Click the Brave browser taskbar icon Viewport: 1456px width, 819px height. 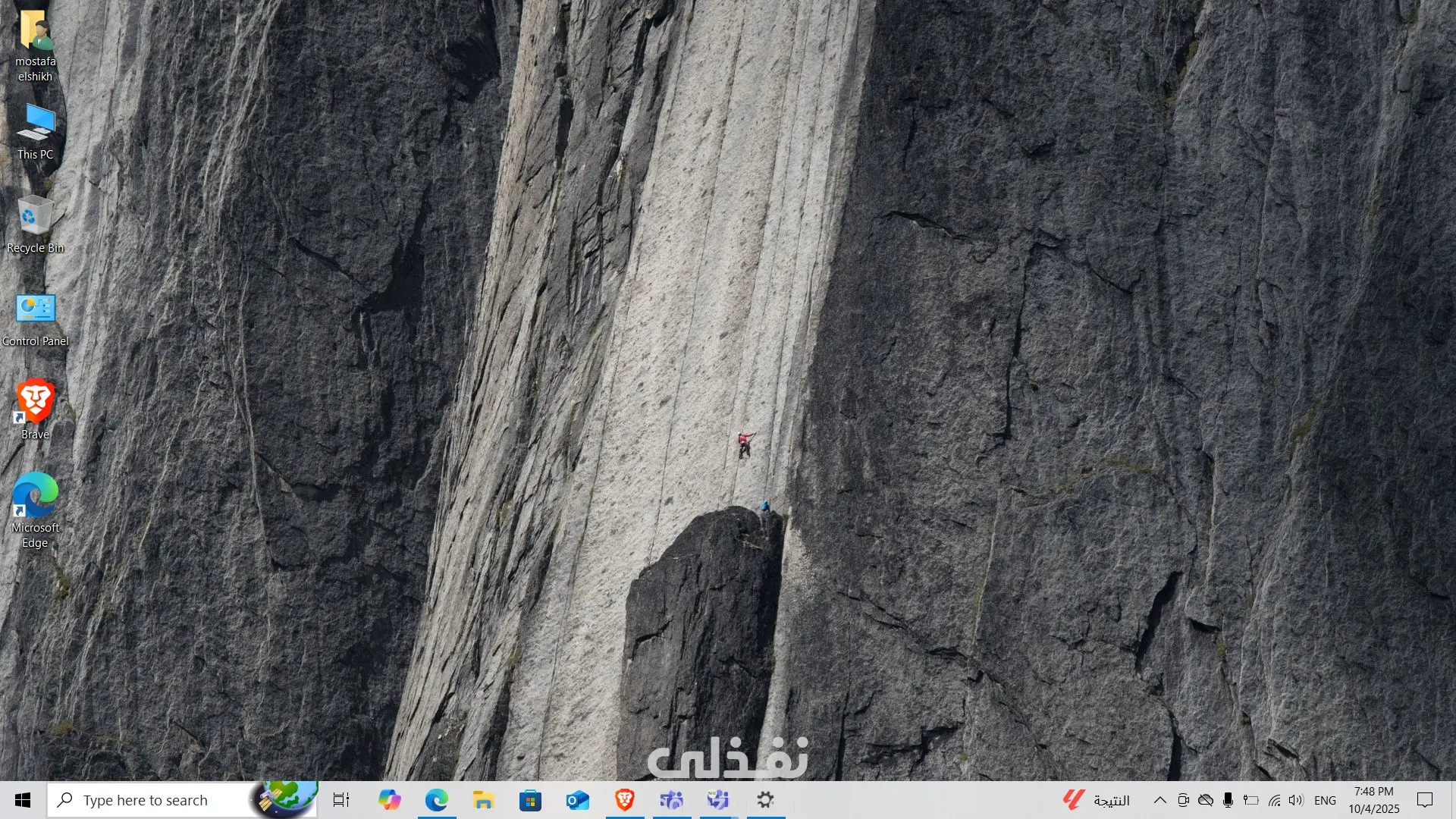tap(624, 800)
